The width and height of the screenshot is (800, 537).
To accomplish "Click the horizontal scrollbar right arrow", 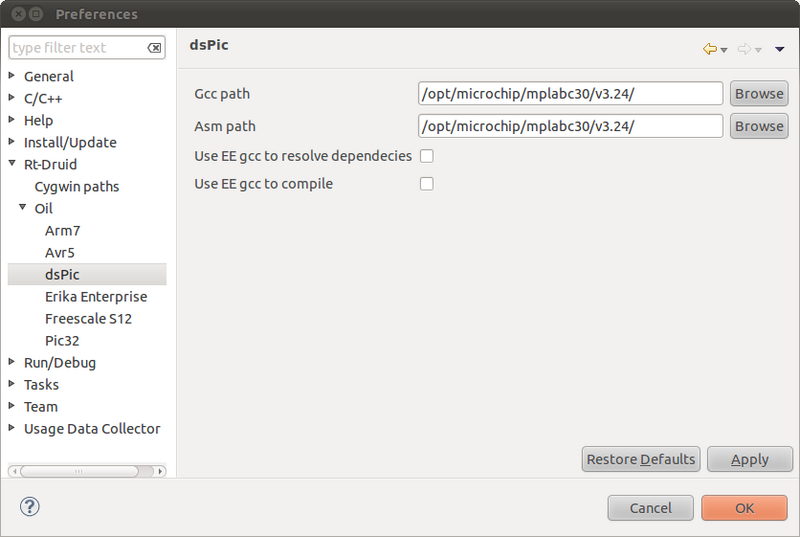I will (x=160, y=471).
